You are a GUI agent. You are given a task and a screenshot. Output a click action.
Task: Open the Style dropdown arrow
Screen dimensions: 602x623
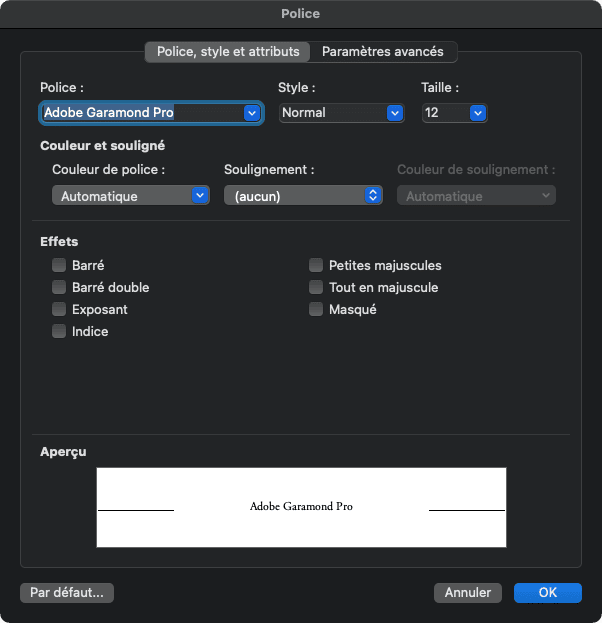395,113
